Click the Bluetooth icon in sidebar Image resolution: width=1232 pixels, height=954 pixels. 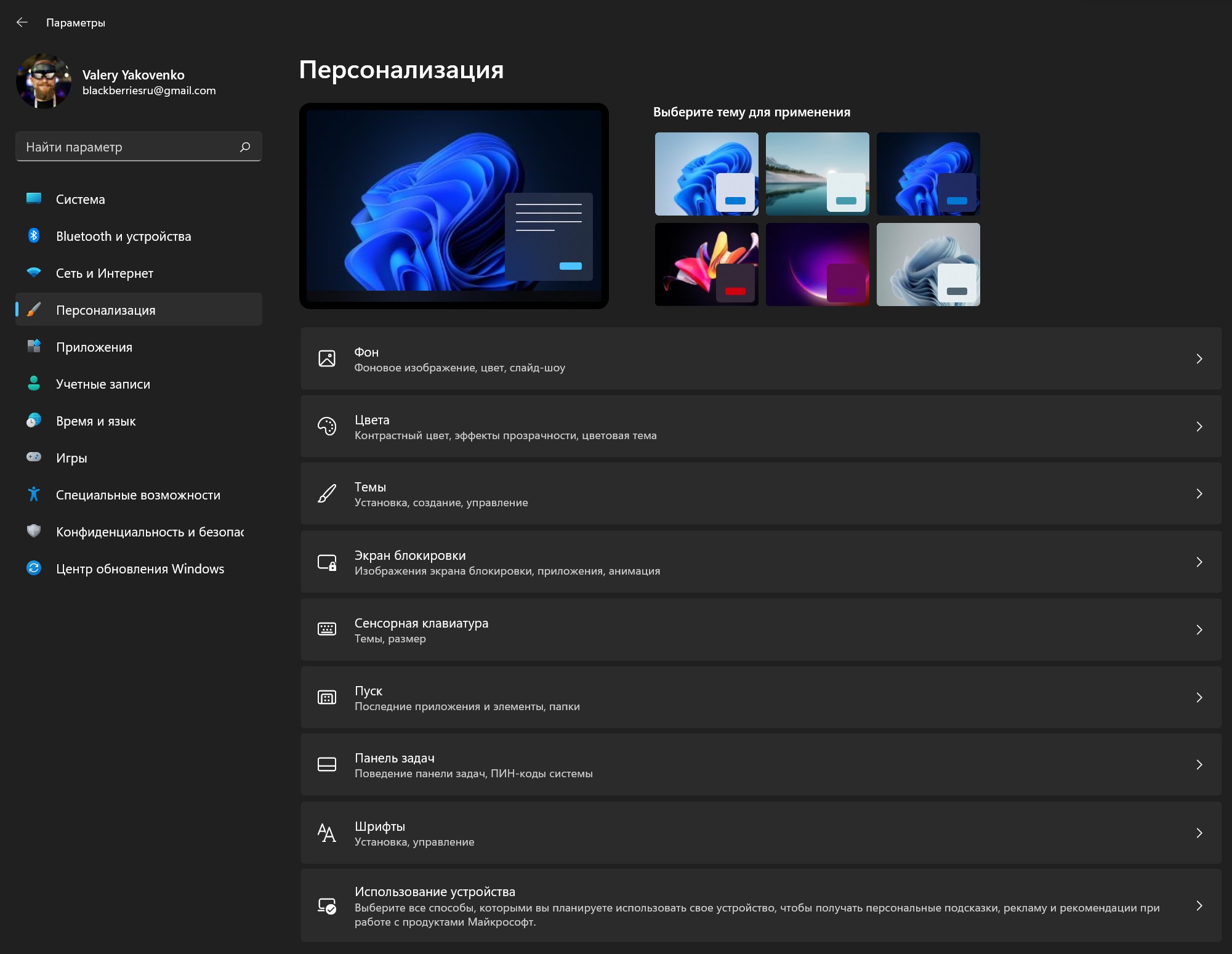coord(34,236)
